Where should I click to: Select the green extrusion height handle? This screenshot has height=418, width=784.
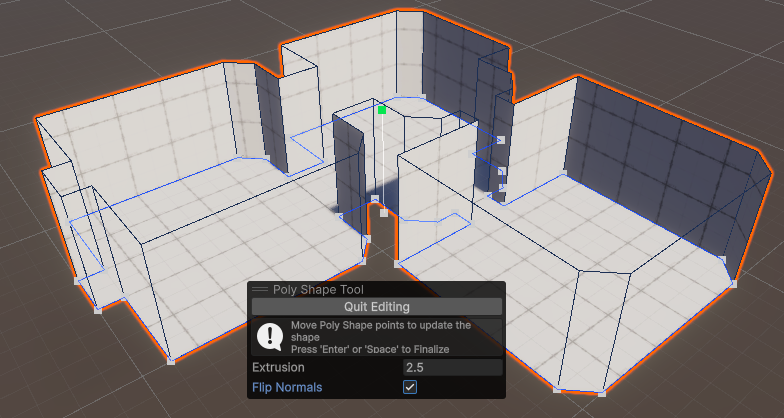pyautogui.click(x=381, y=110)
